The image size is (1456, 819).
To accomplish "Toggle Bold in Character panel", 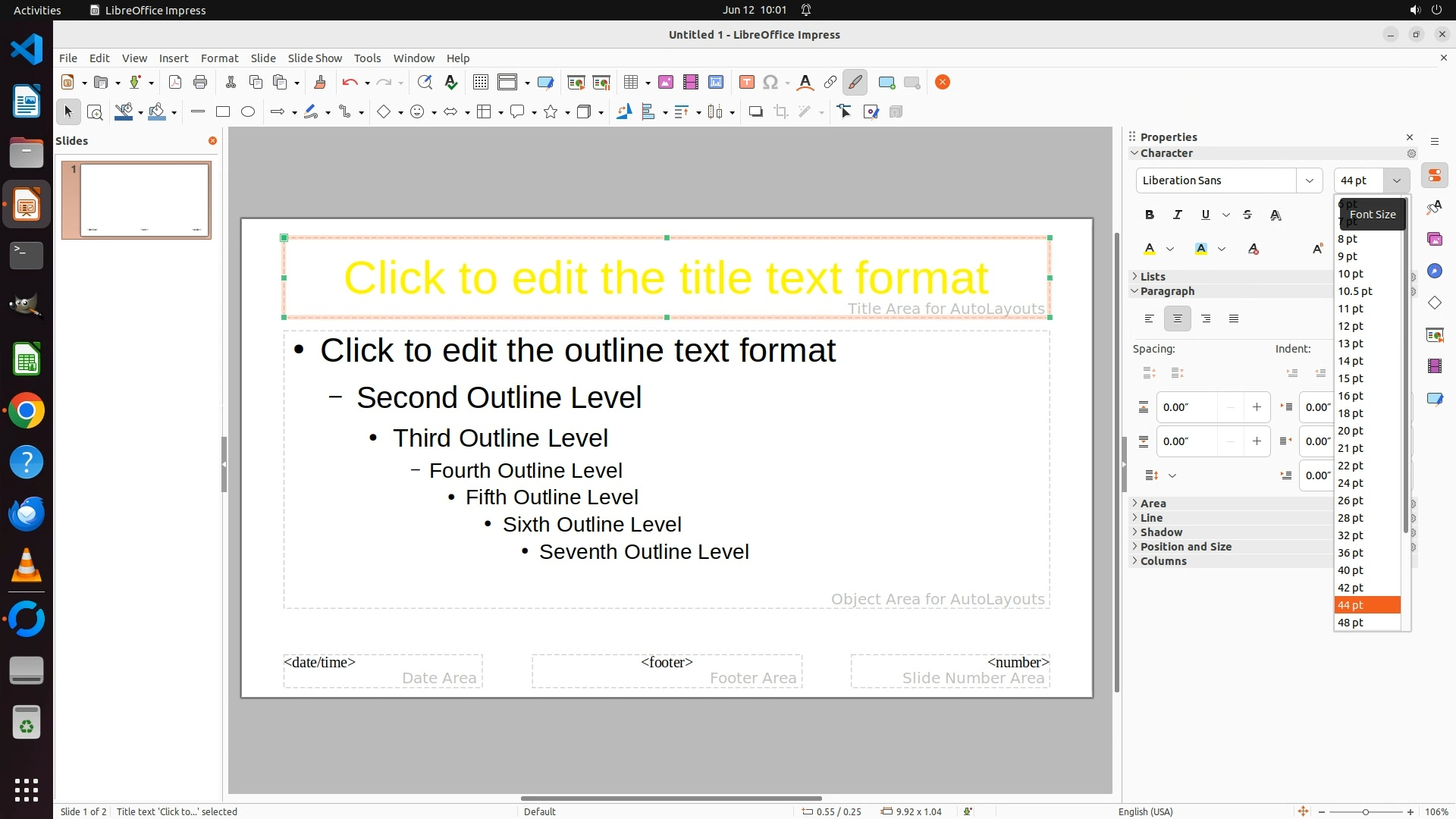I will coord(1150,215).
